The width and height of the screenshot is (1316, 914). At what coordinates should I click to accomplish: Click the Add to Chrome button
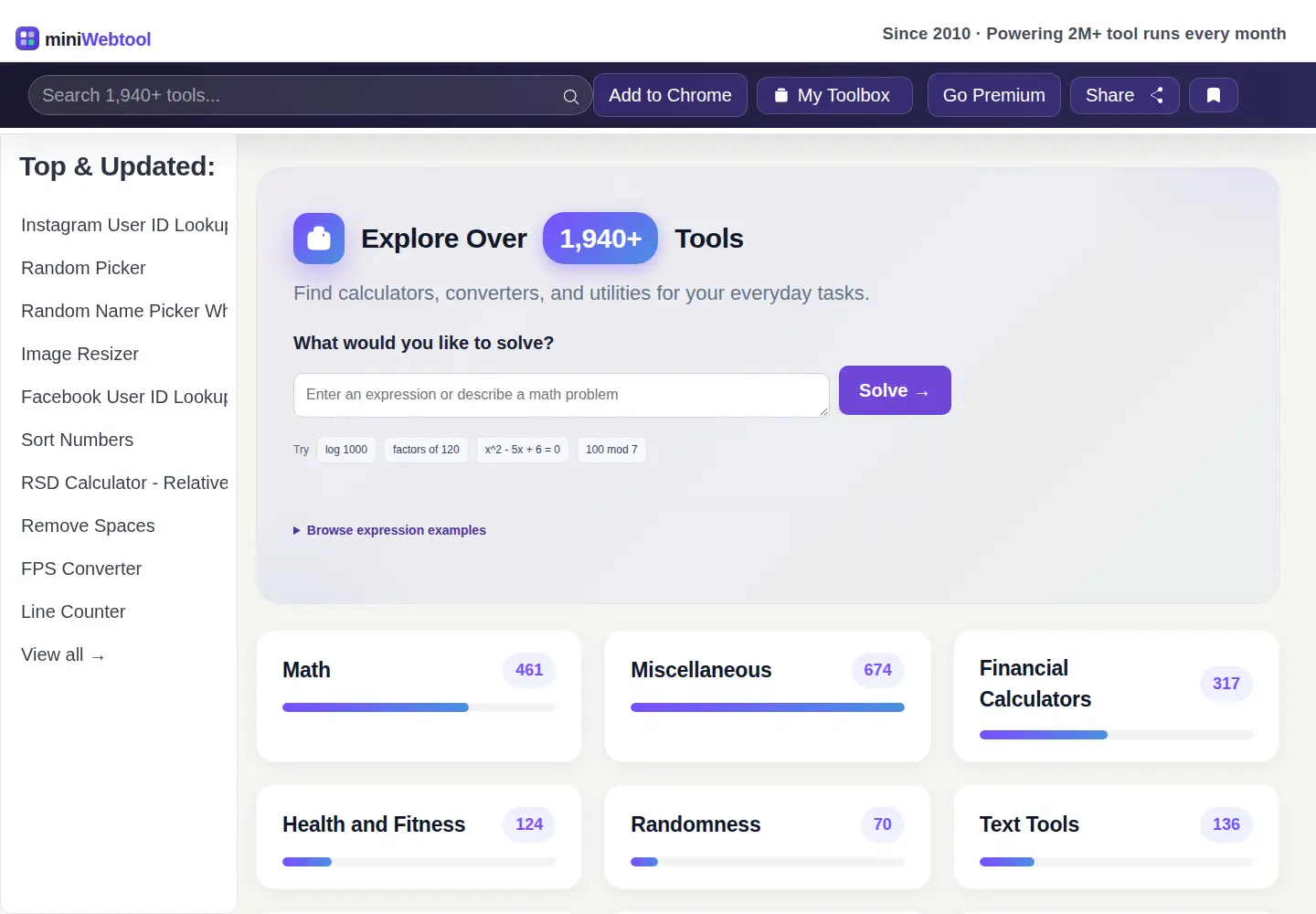pyautogui.click(x=670, y=95)
